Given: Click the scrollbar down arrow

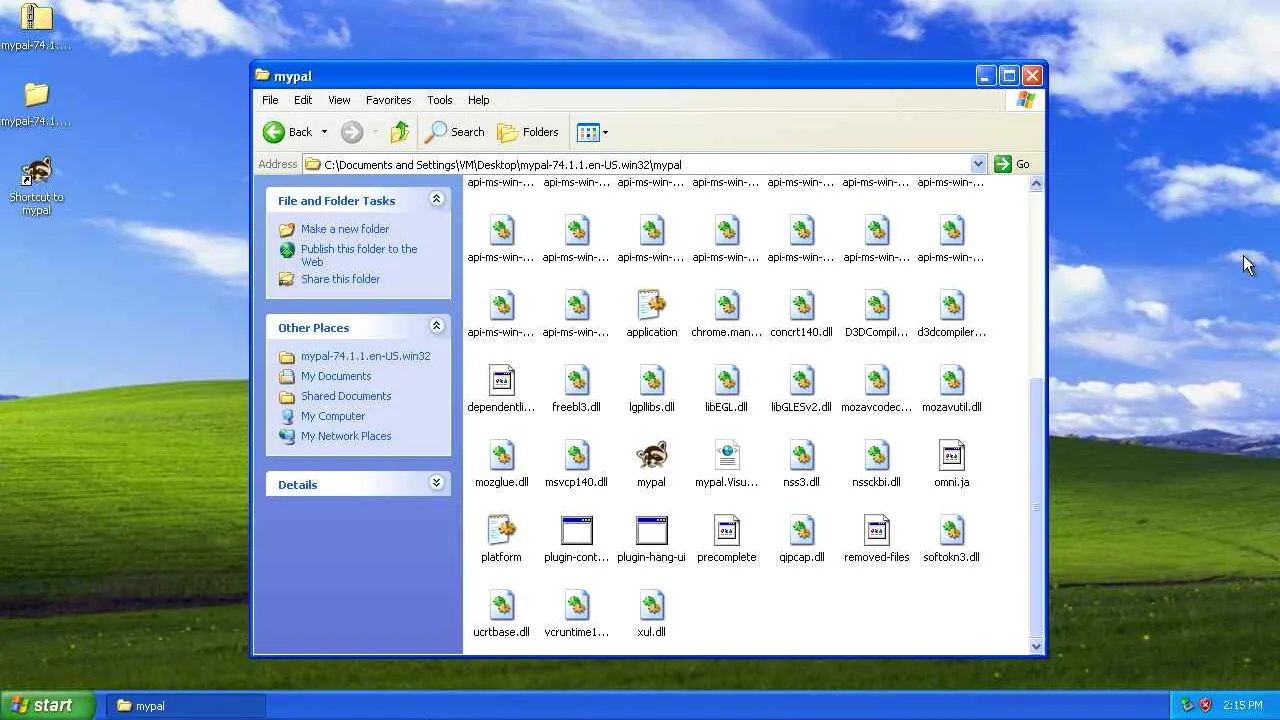Looking at the screenshot, I should click(x=1036, y=647).
